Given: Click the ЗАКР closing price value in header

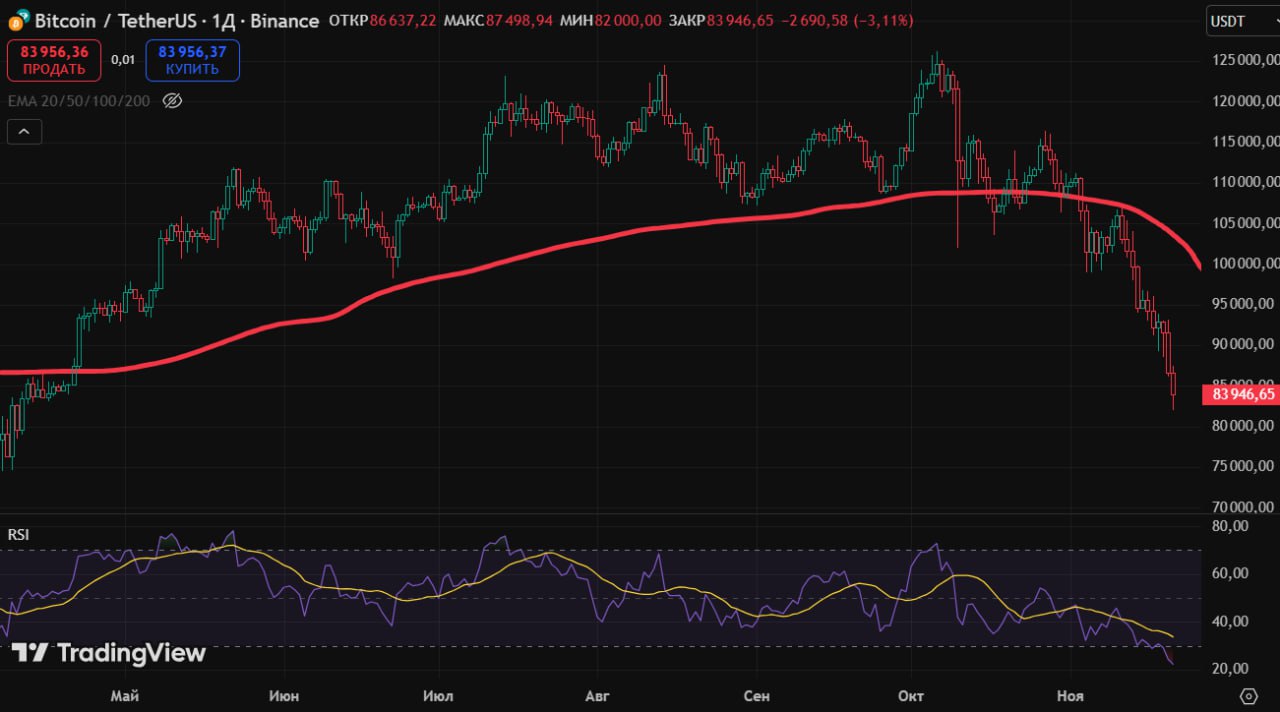Looking at the screenshot, I should pyautogui.click(x=740, y=20).
